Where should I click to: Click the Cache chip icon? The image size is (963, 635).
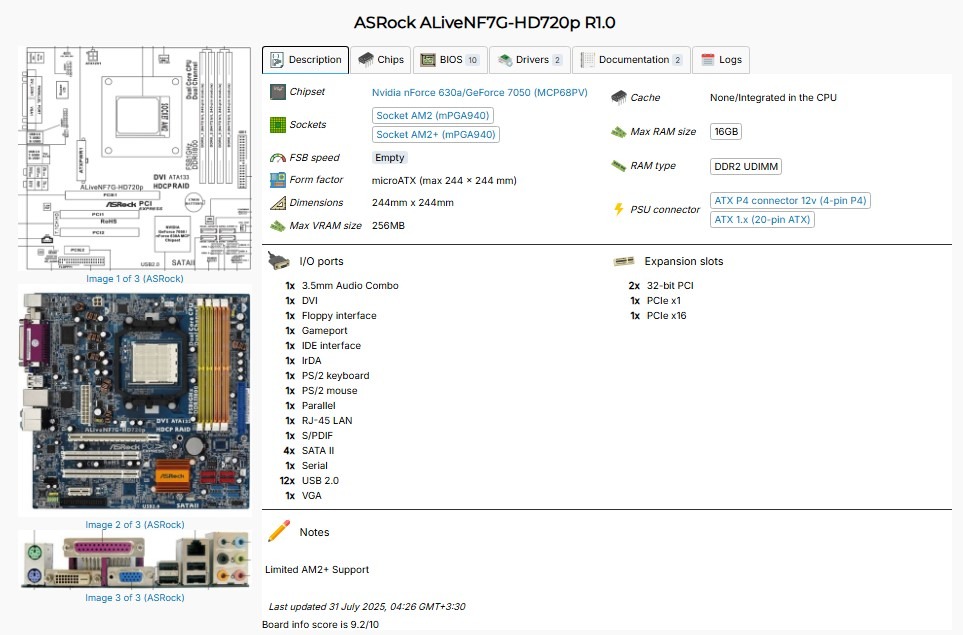point(618,97)
